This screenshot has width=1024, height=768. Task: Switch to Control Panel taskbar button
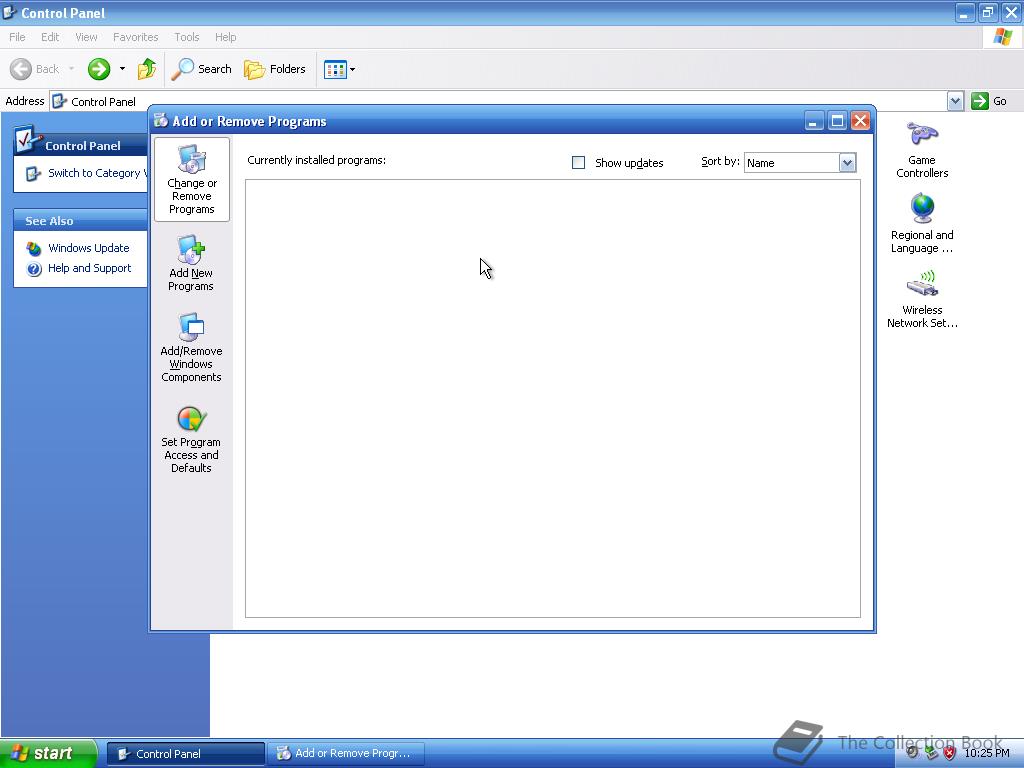(x=185, y=754)
